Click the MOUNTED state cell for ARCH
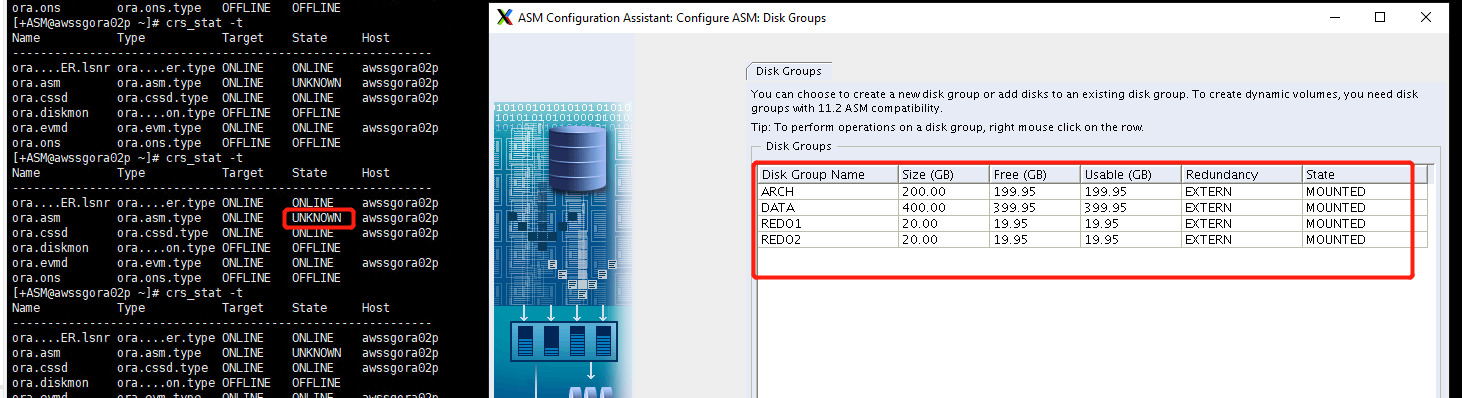 coord(1364,191)
